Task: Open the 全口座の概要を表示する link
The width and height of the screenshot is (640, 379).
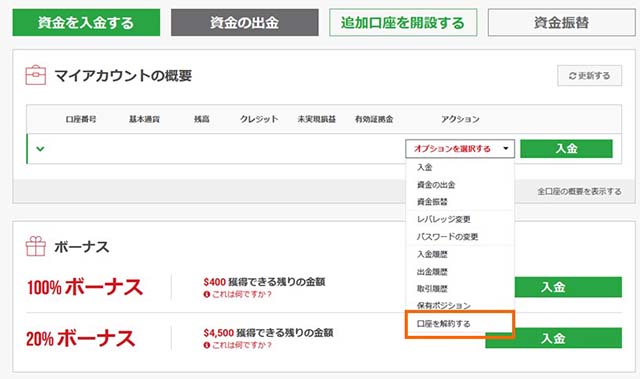Action: (579, 191)
